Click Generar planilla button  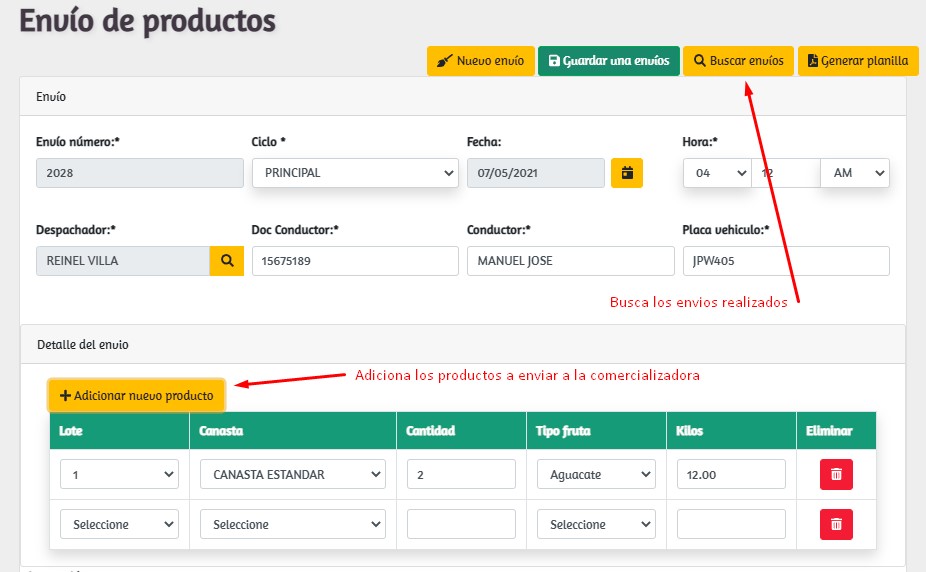[x=858, y=61]
